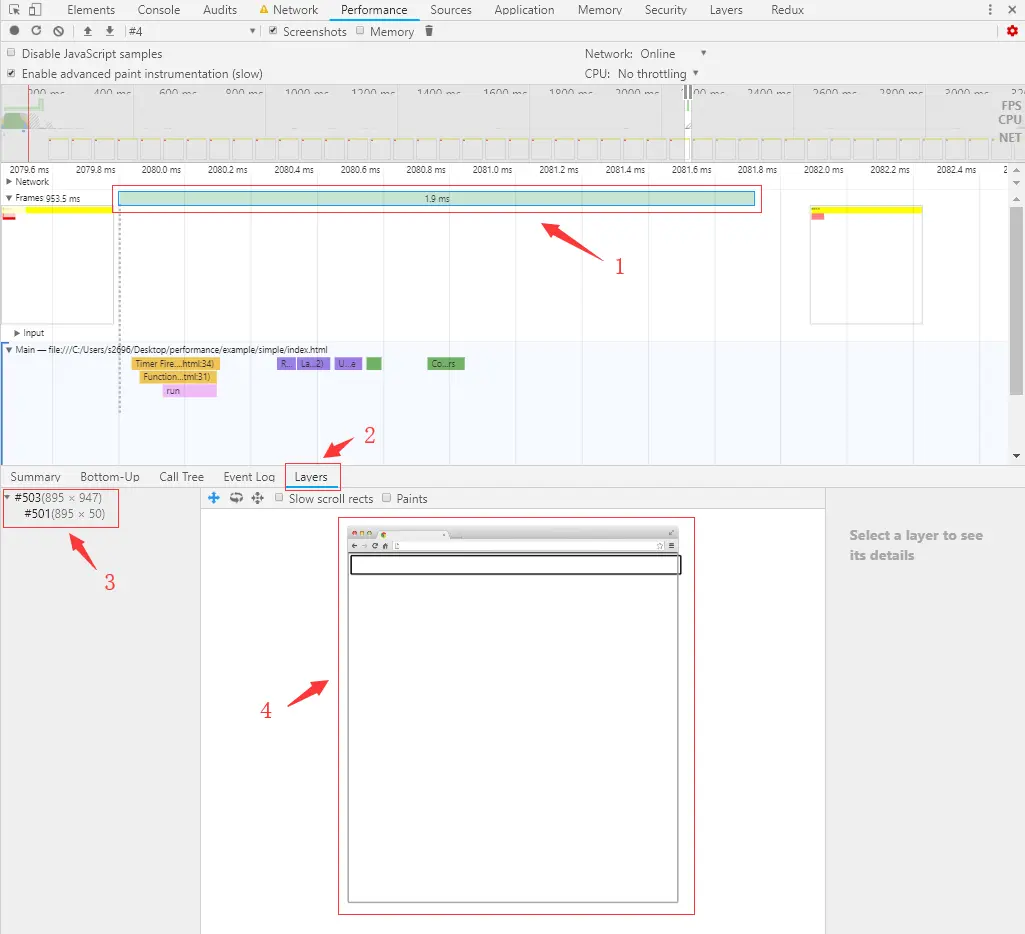Switch to the Sources tab
Screen dimensions: 1025x934
pos(451,10)
